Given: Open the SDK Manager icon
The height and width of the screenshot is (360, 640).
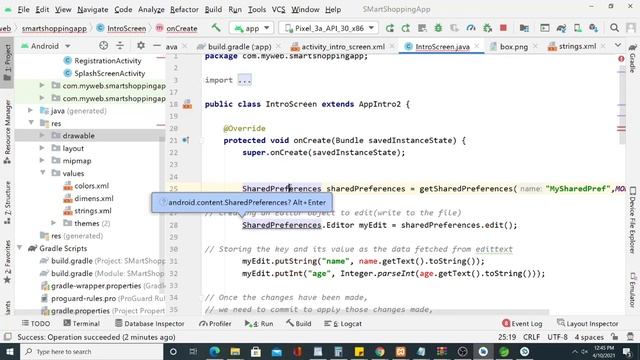Looking at the screenshot, I should click(x=593, y=28).
